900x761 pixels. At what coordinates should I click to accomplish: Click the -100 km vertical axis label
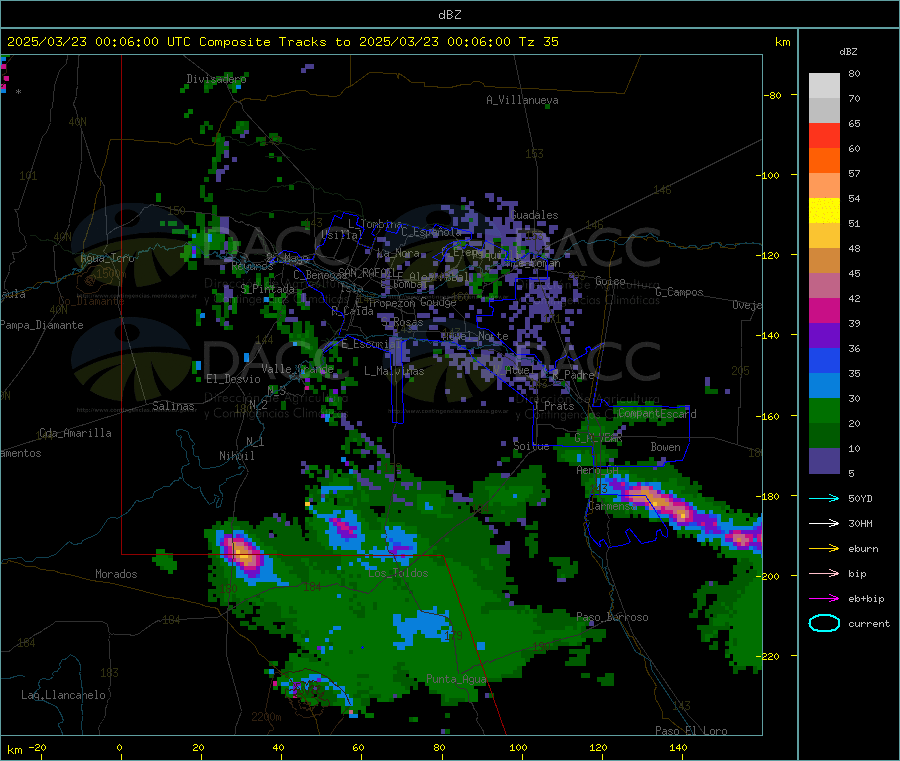[769, 175]
